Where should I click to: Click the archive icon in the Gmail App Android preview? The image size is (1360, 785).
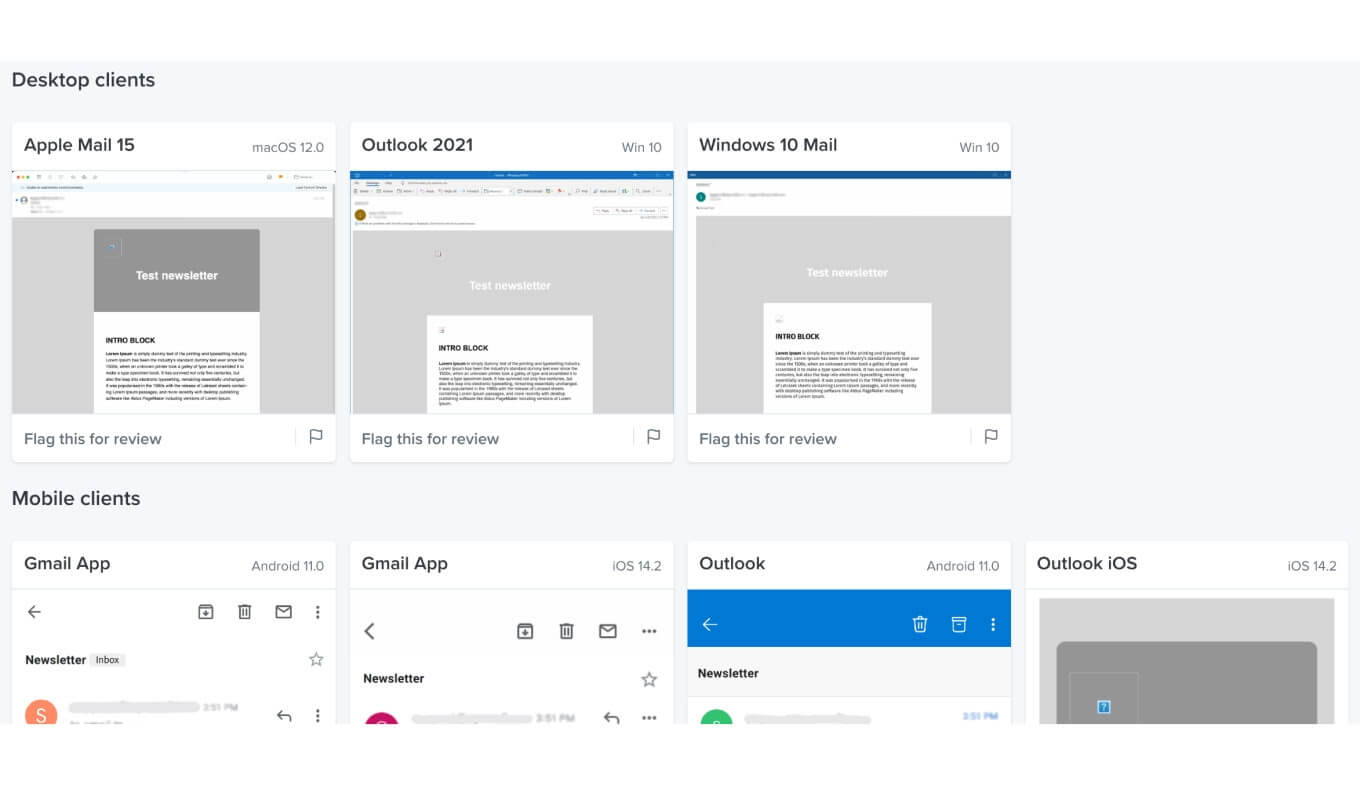click(205, 611)
